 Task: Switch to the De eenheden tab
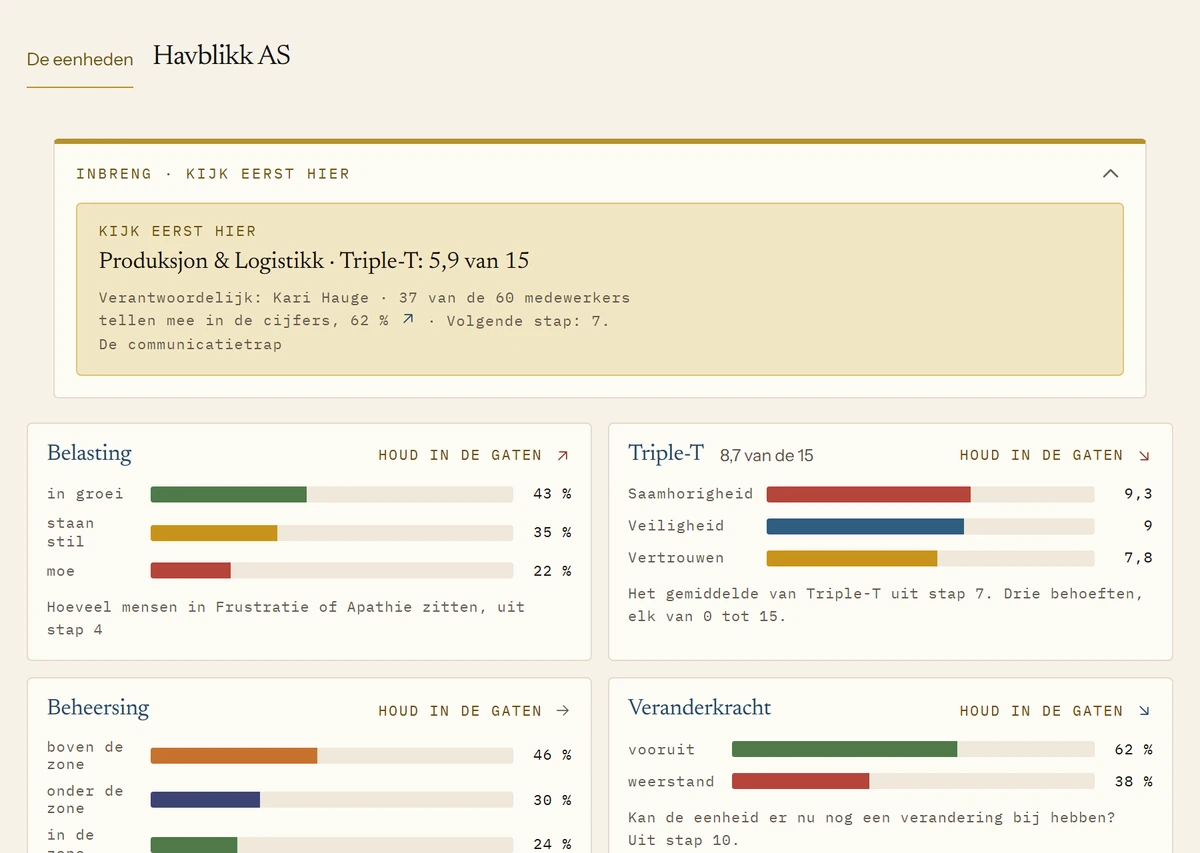80,59
